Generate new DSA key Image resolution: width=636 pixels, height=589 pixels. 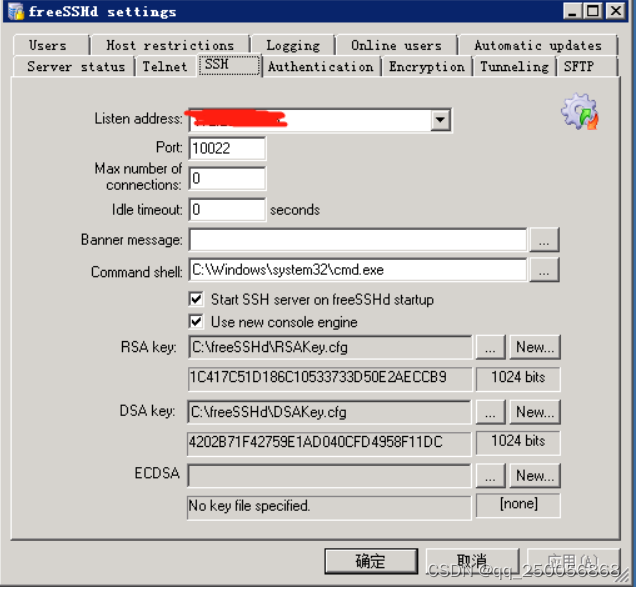tap(535, 412)
